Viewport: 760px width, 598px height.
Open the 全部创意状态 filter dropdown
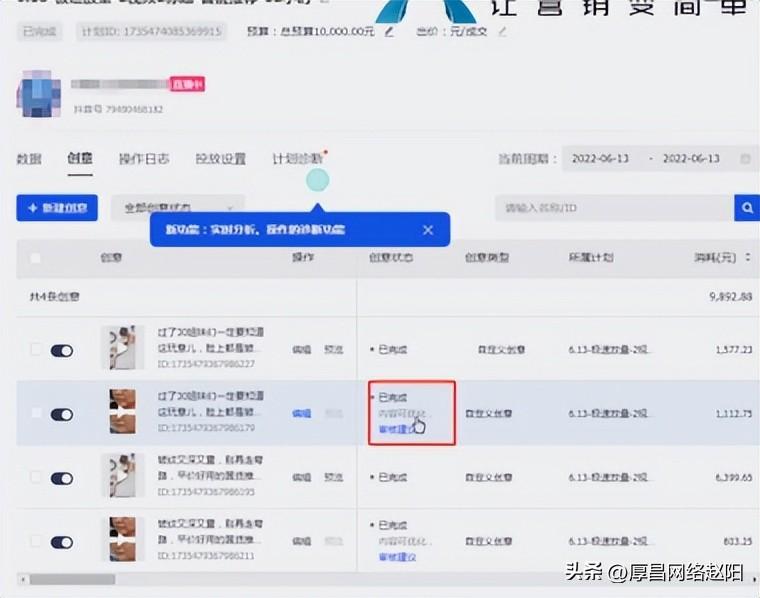[178, 208]
